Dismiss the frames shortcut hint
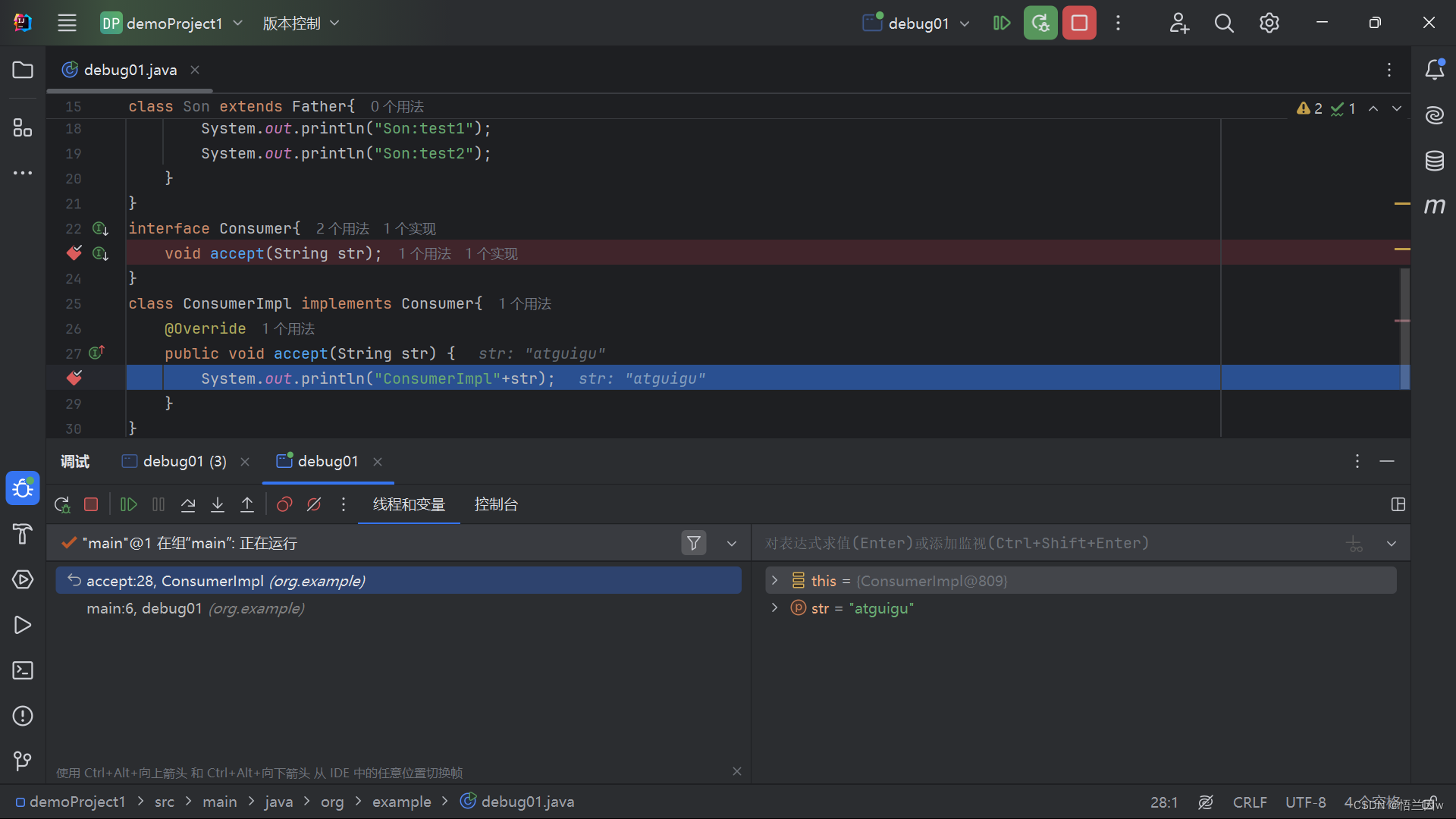This screenshot has height=819, width=1456. (x=737, y=771)
